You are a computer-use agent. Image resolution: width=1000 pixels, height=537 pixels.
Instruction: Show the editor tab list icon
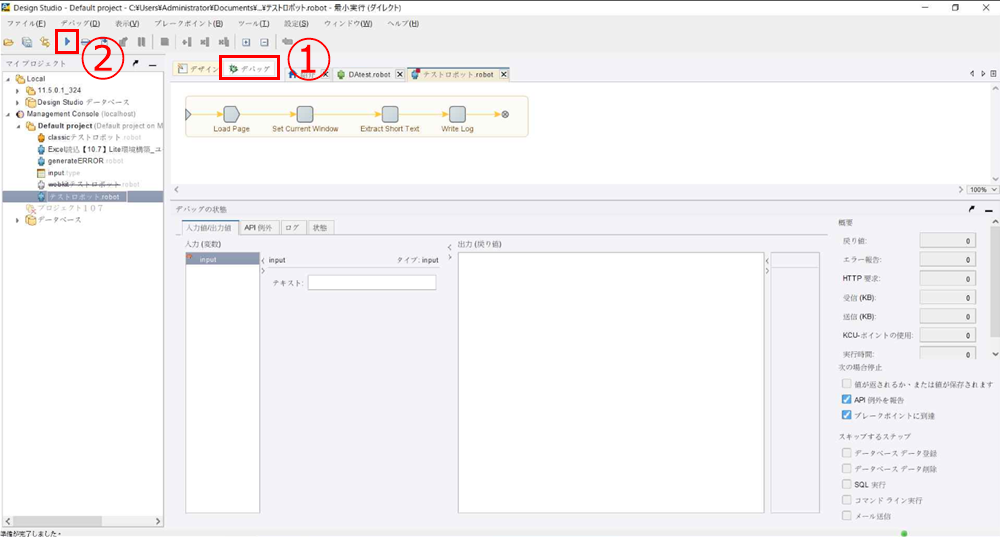click(x=993, y=73)
